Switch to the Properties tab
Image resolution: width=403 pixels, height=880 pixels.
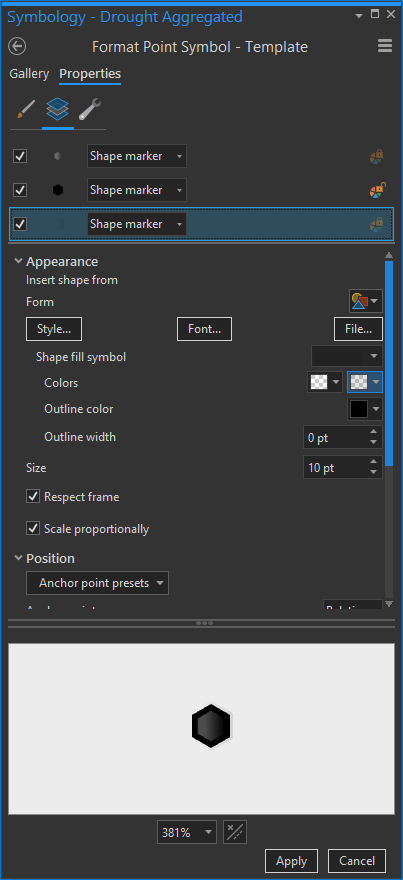pos(90,74)
